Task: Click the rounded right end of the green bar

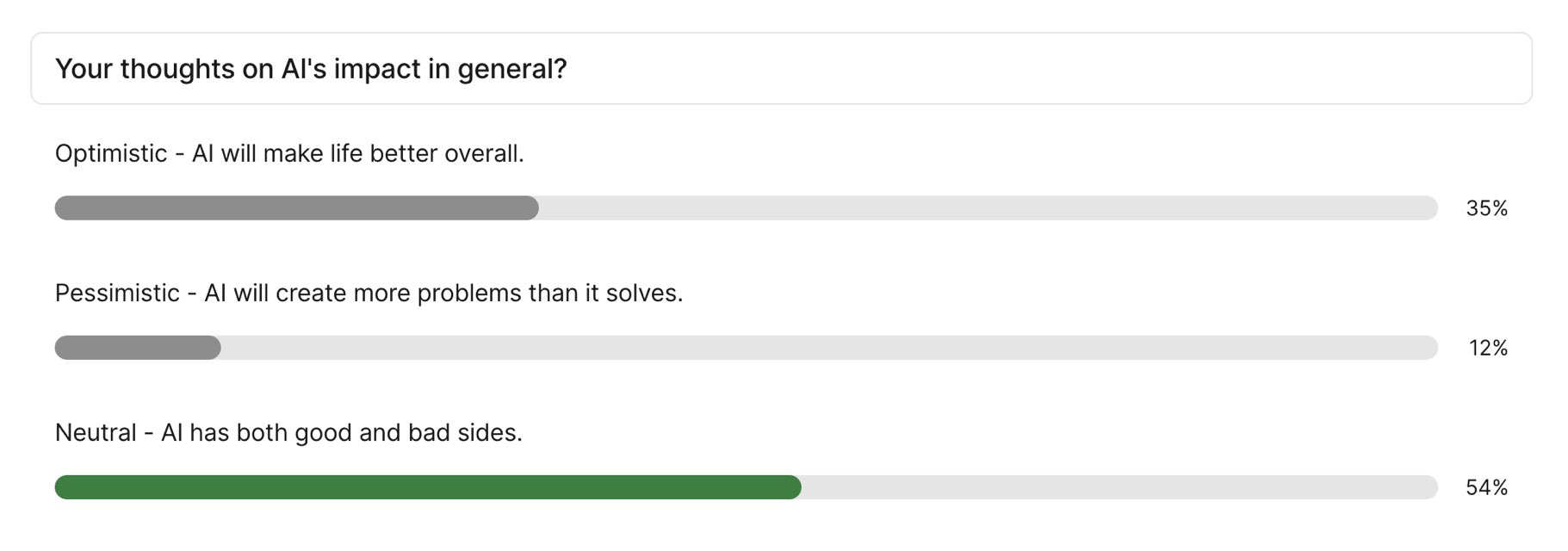Action: click(794, 487)
